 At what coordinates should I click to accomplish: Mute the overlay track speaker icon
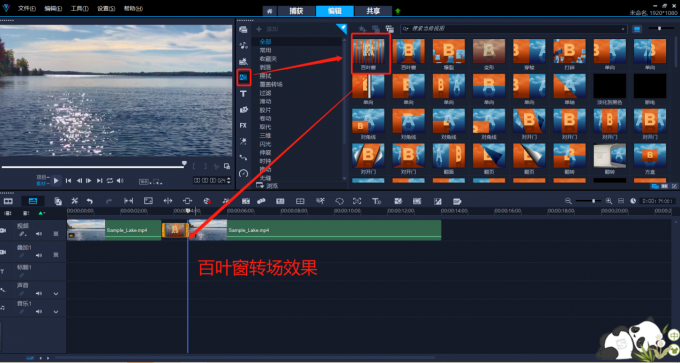tap(39, 256)
